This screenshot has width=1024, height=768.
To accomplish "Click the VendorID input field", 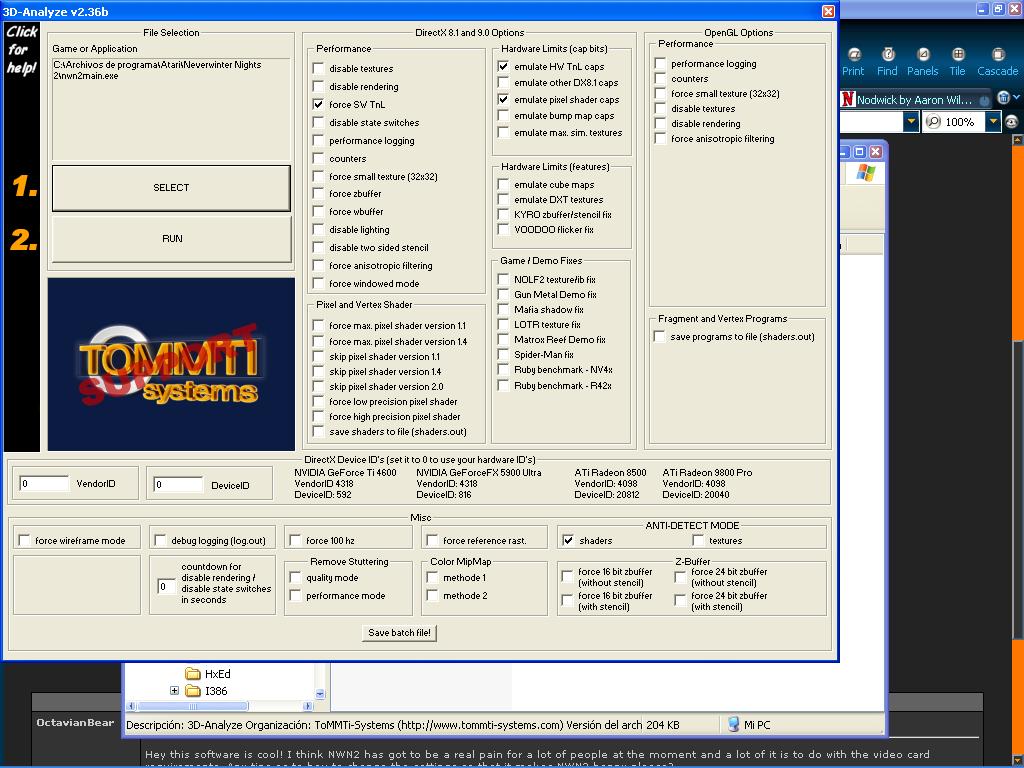I will [44, 483].
